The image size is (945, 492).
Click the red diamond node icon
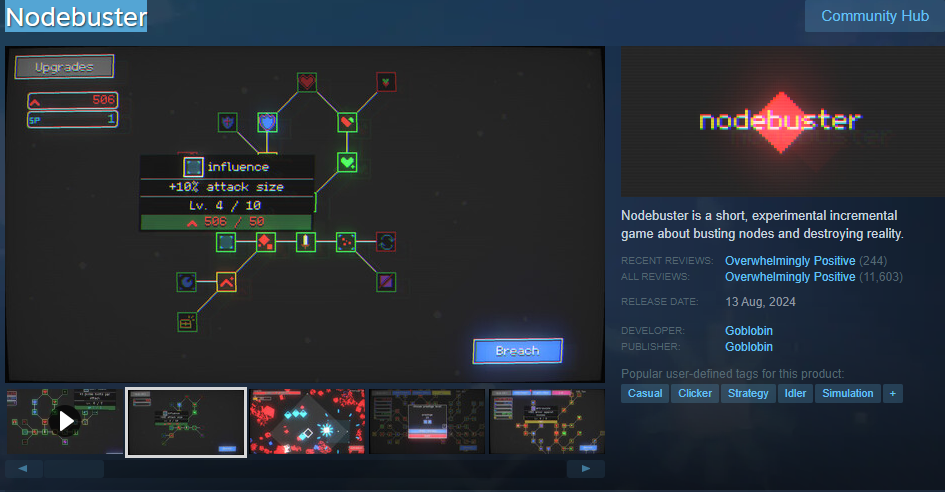(266, 242)
